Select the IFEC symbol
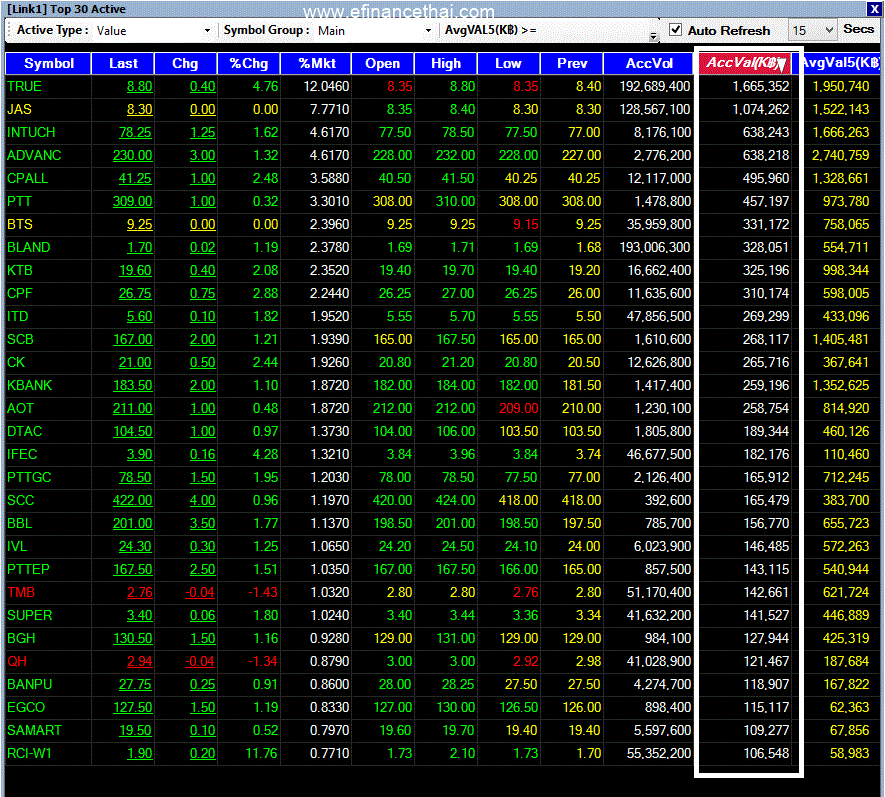Viewport: 885px width, 797px height. point(22,454)
